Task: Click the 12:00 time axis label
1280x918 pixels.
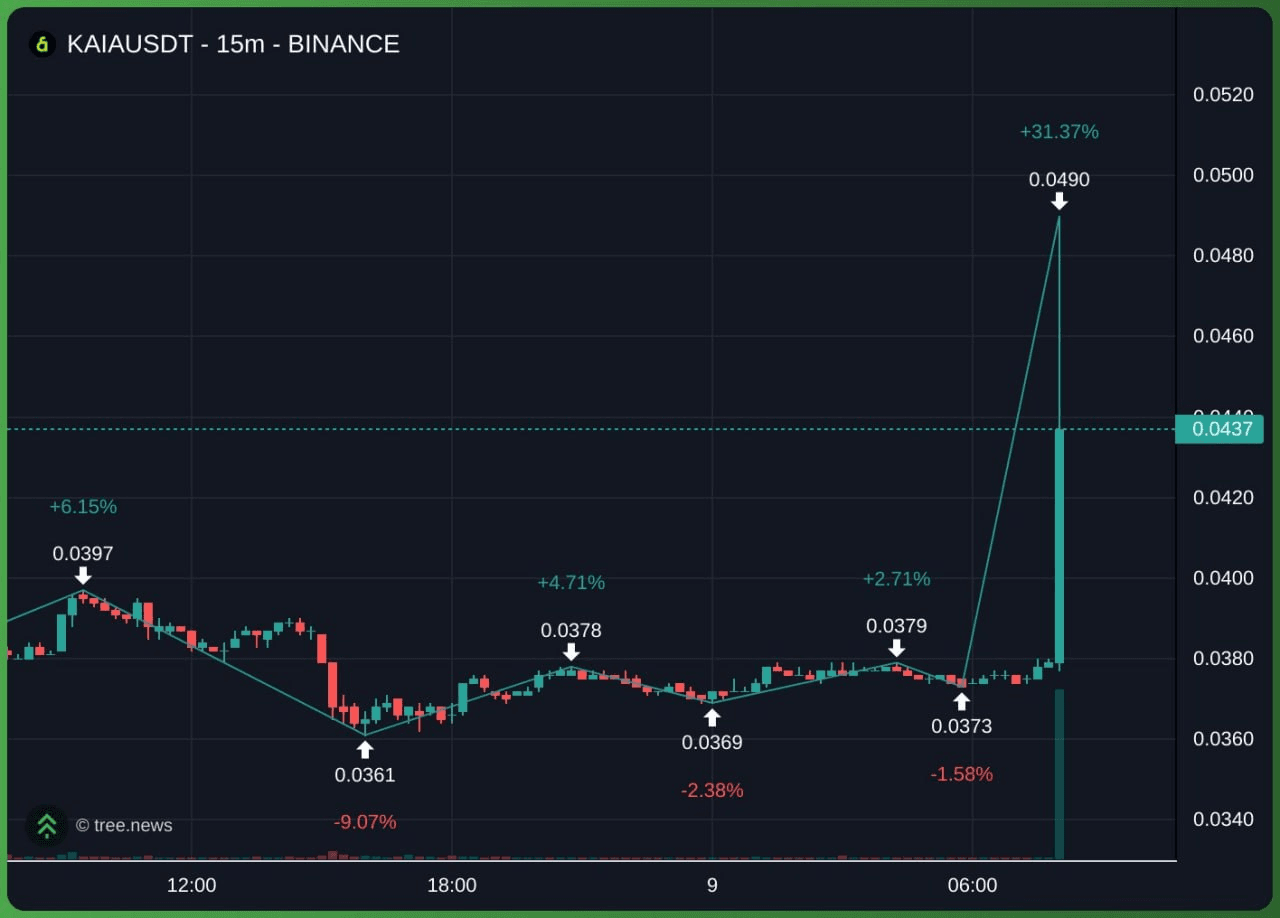Action: pyautogui.click(x=191, y=885)
